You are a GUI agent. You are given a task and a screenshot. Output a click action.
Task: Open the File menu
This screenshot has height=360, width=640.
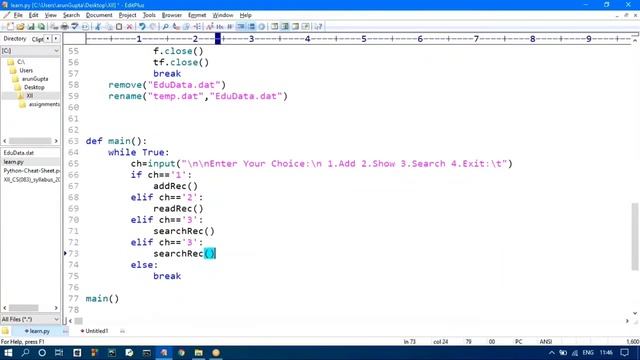pyautogui.click(x=18, y=15)
